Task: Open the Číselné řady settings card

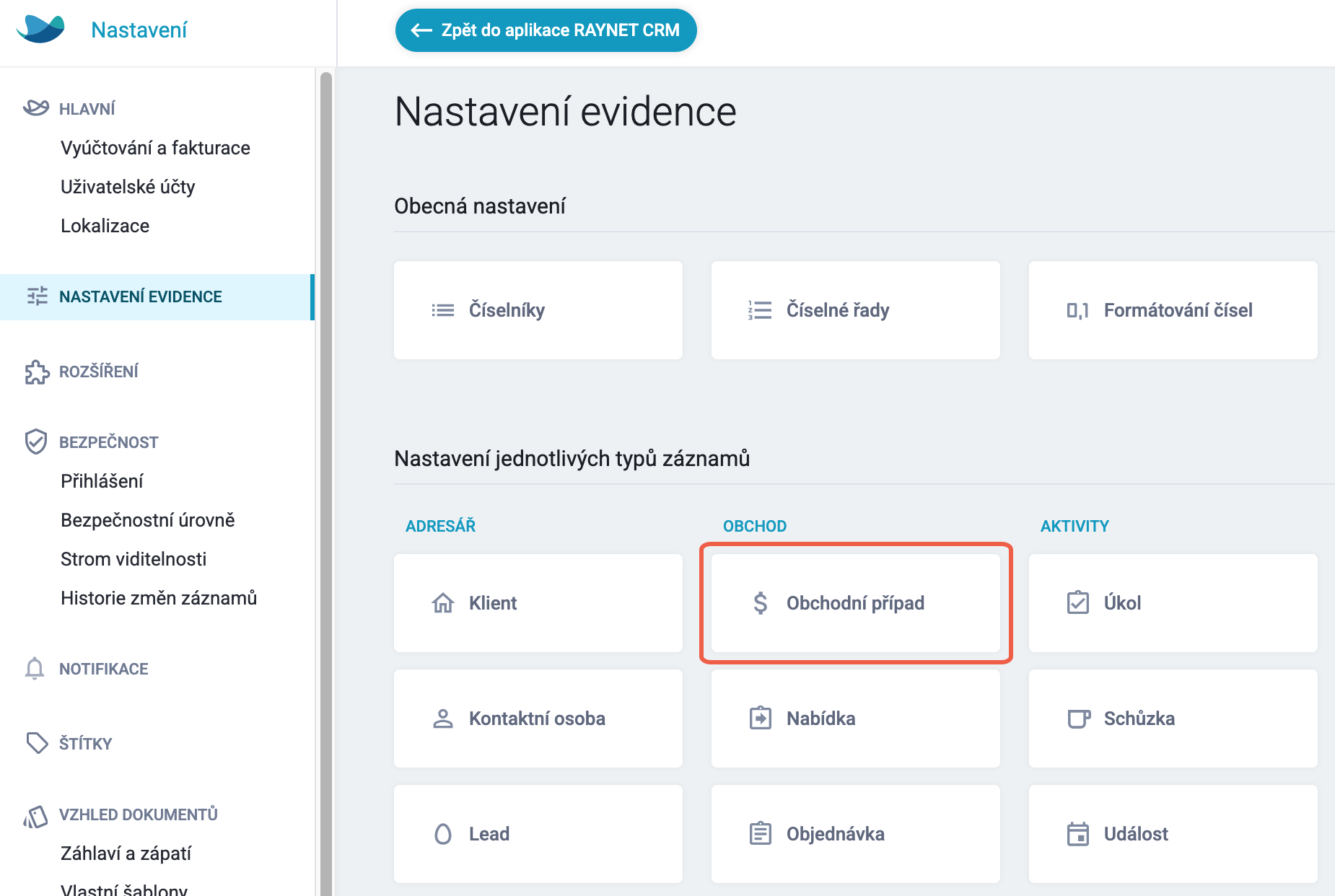Action: point(856,310)
